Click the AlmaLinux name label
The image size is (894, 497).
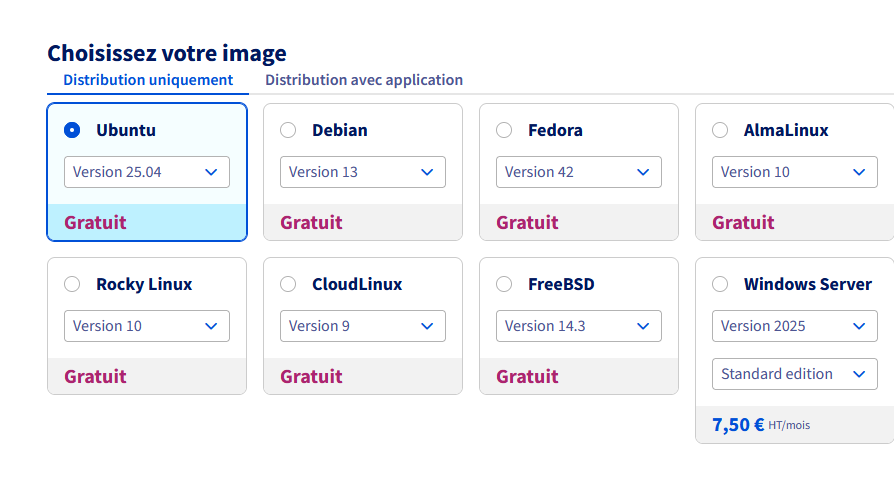click(x=786, y=130)
